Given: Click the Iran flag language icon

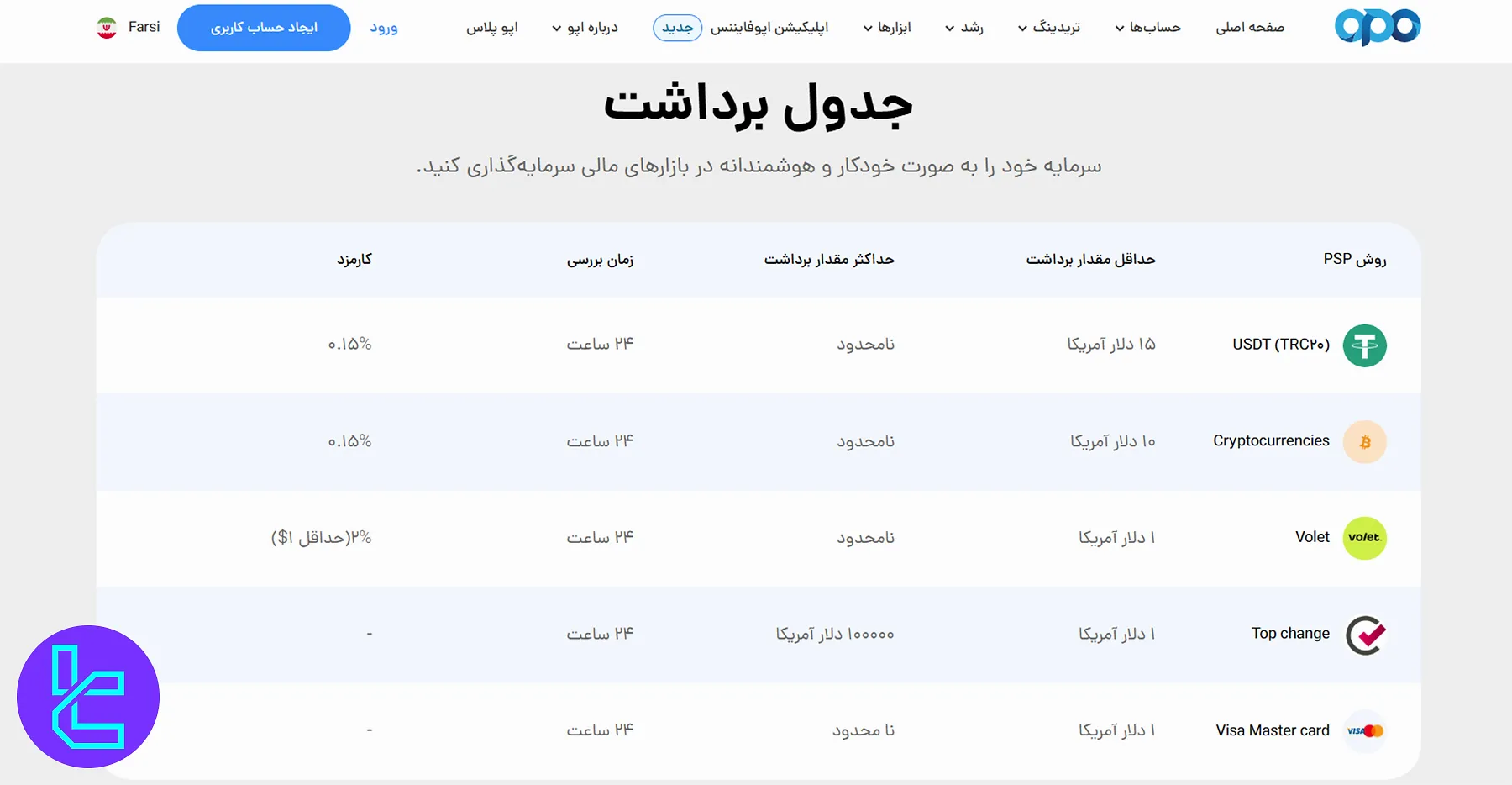Looking at the screenshot, I should coord(107,26).
